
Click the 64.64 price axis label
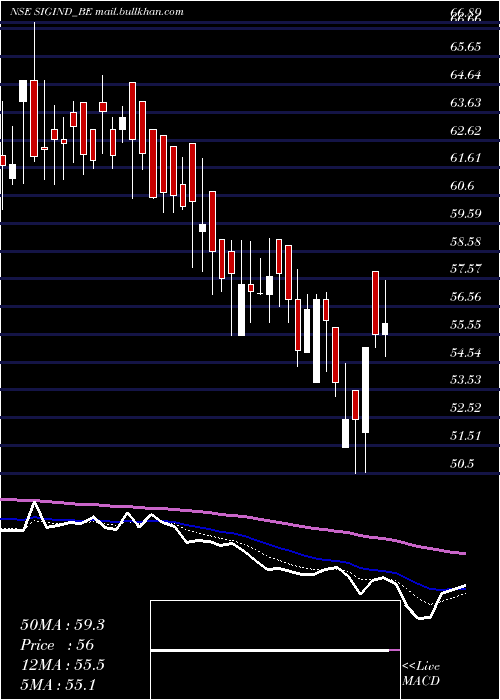tap(466, 75)
